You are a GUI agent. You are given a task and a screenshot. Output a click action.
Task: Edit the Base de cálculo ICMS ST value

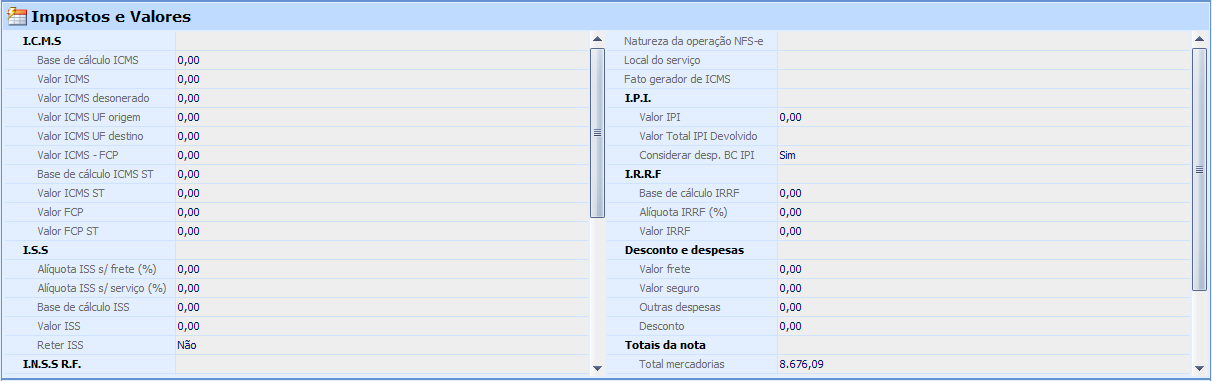click(x=382, y=174)
